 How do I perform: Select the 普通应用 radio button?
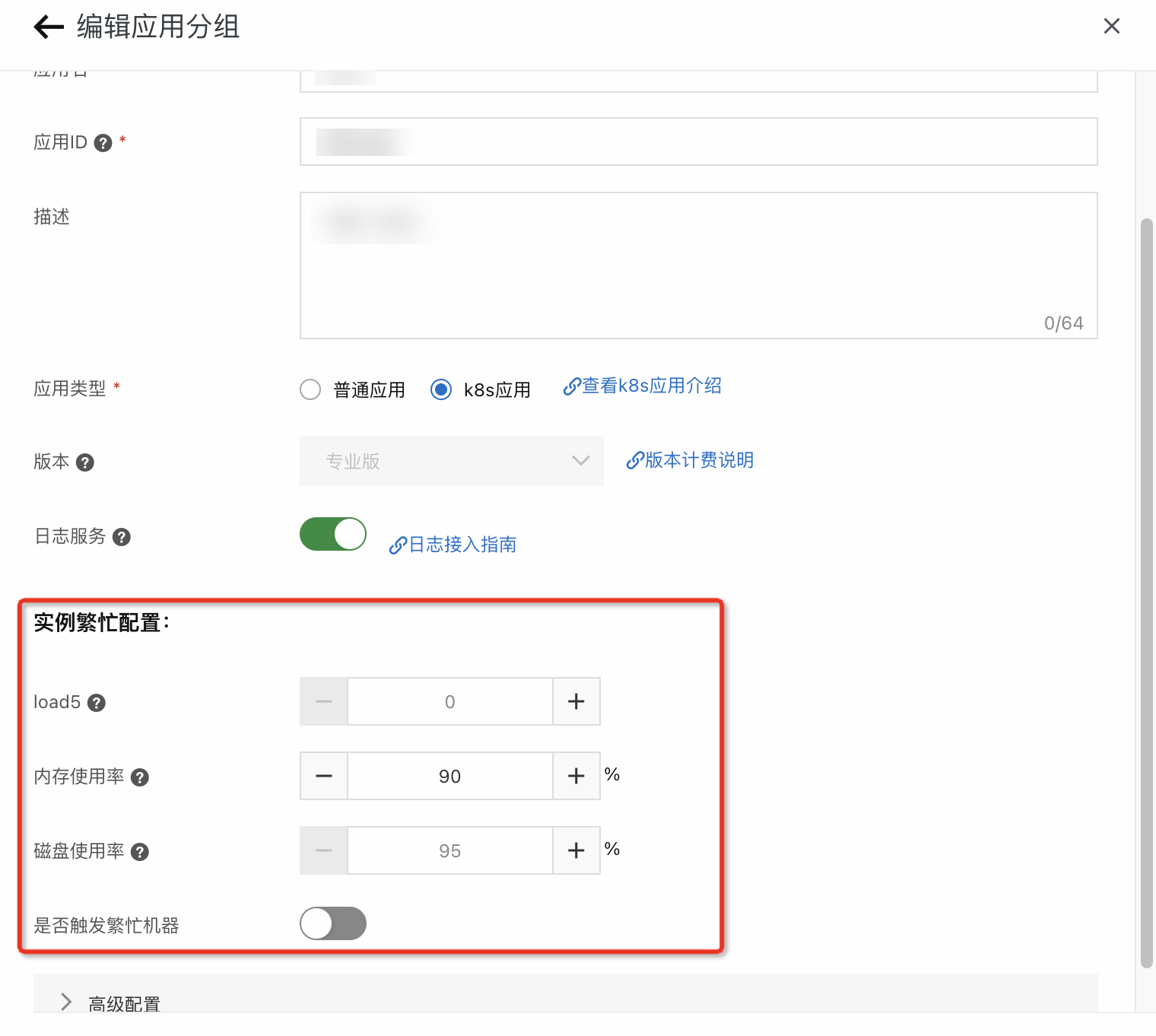tap(310, 389)
